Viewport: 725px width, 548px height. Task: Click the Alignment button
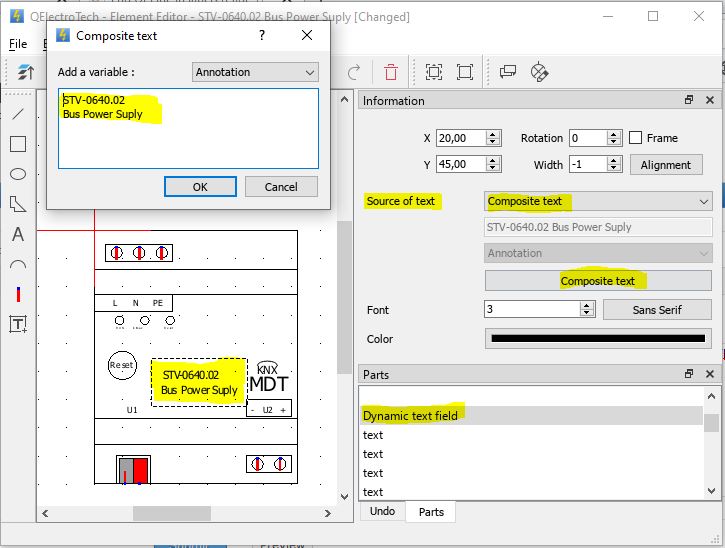coord(665,165)
